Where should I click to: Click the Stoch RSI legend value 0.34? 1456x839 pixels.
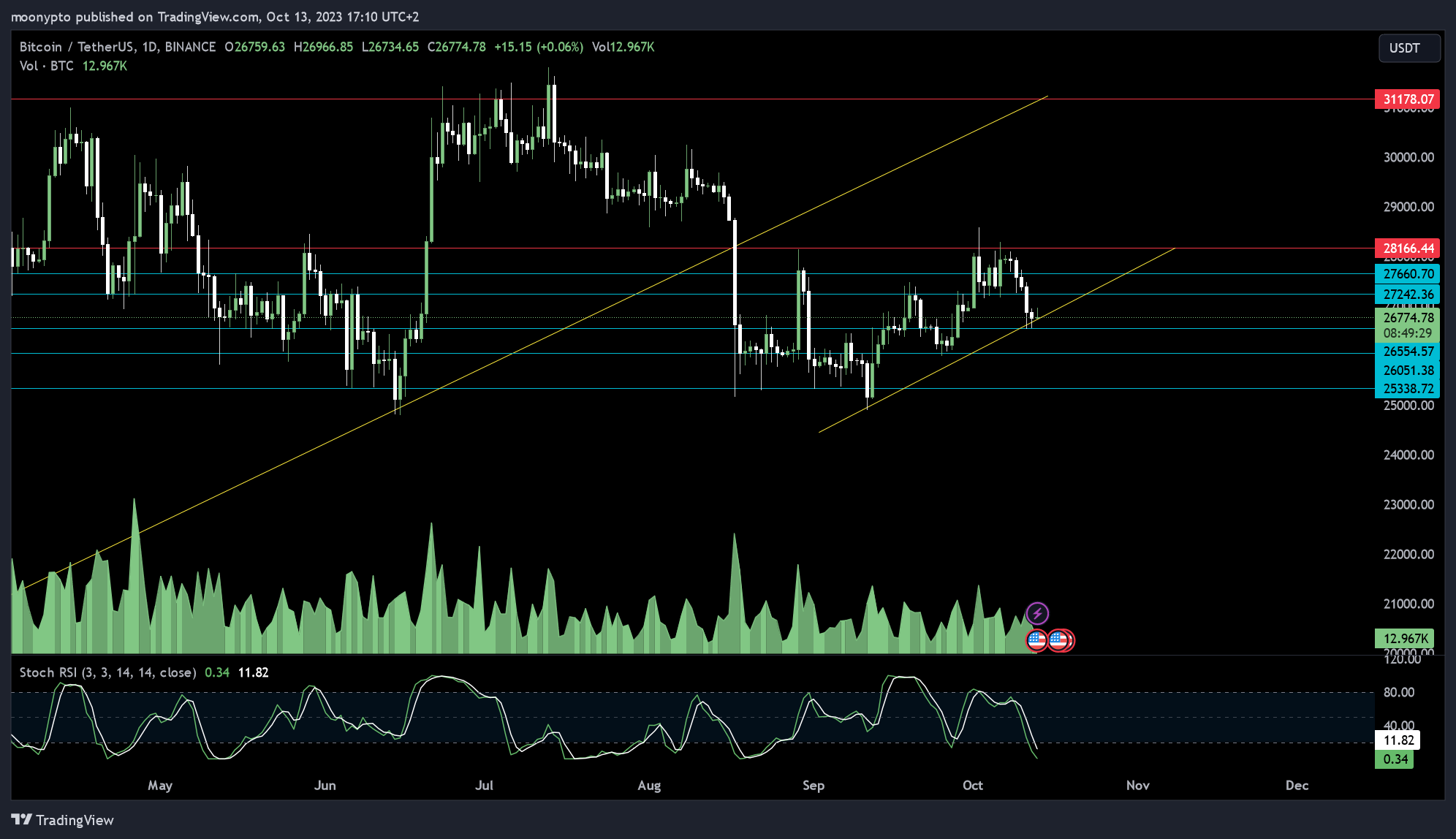pyautogui.click(x=217, y=672)
